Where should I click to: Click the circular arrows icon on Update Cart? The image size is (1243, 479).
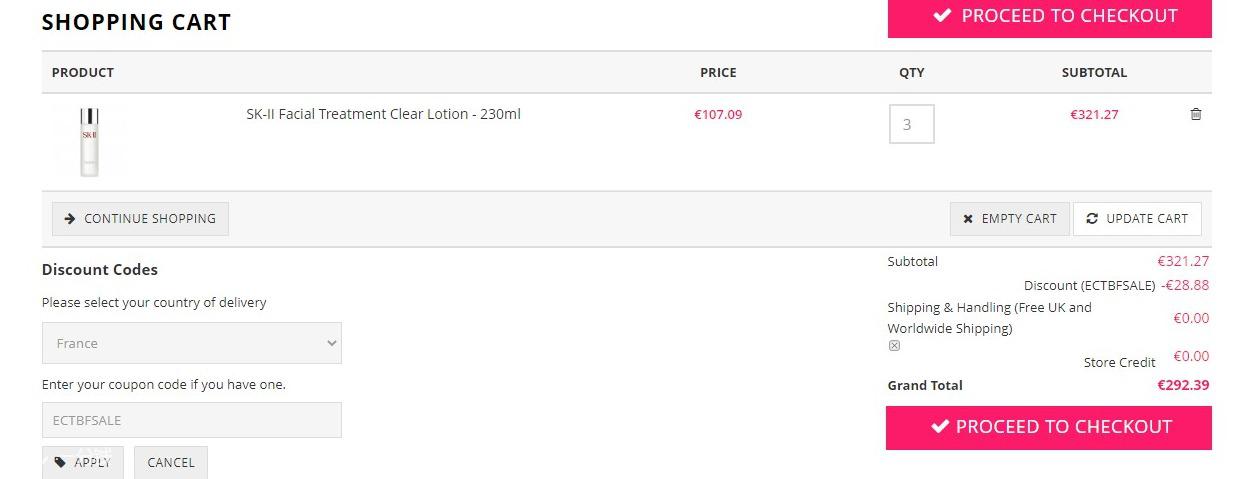coord(1092,219)
